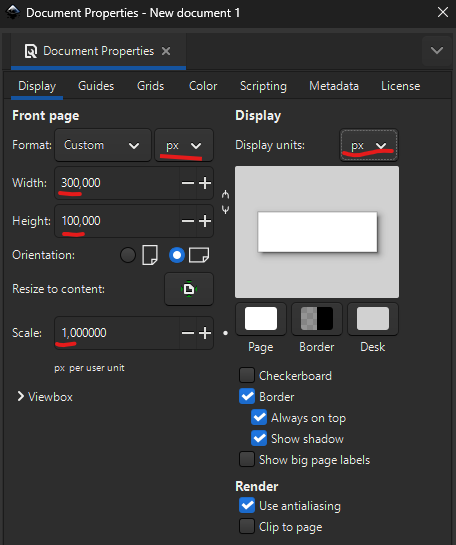Screen dimensions: 456x545
Task: Go to the Color tab
Action: tap(203, 86)
